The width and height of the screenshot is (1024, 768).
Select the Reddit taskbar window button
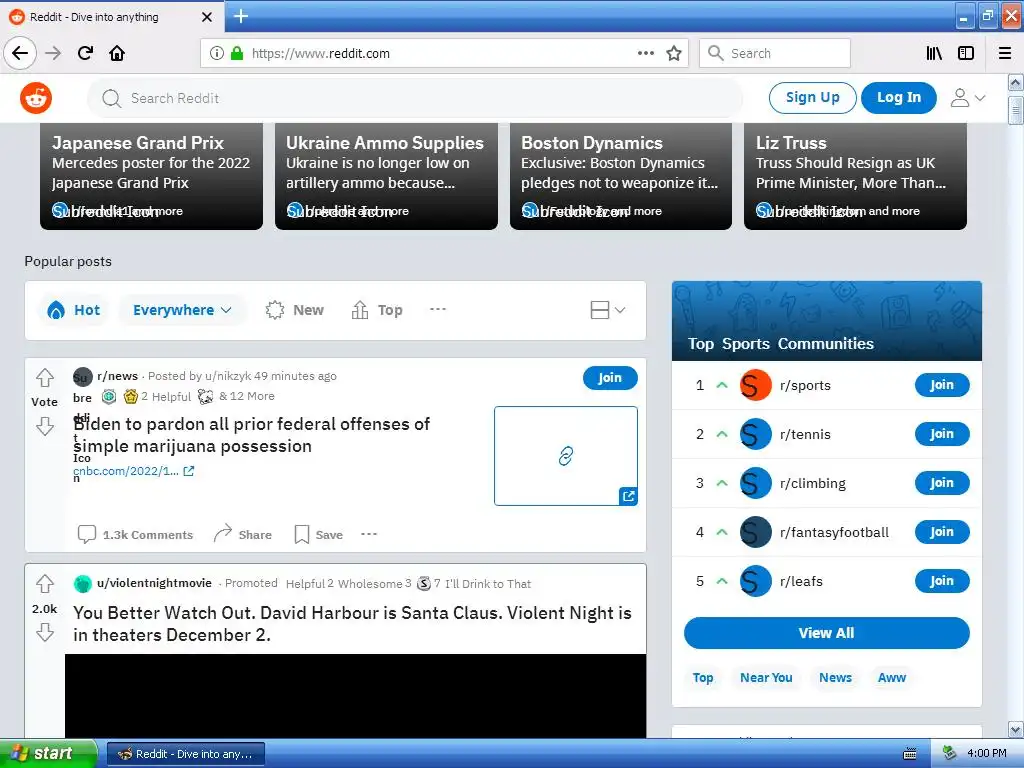pos(185,754)
